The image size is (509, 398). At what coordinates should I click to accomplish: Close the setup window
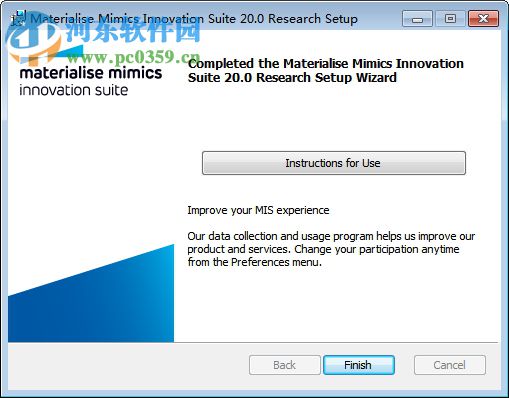483,19
